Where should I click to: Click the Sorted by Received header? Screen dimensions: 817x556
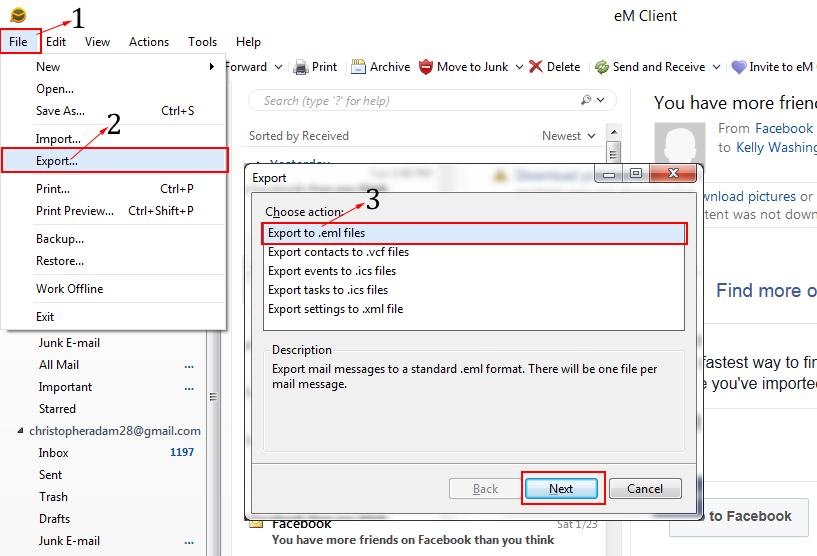click(299, 136)
